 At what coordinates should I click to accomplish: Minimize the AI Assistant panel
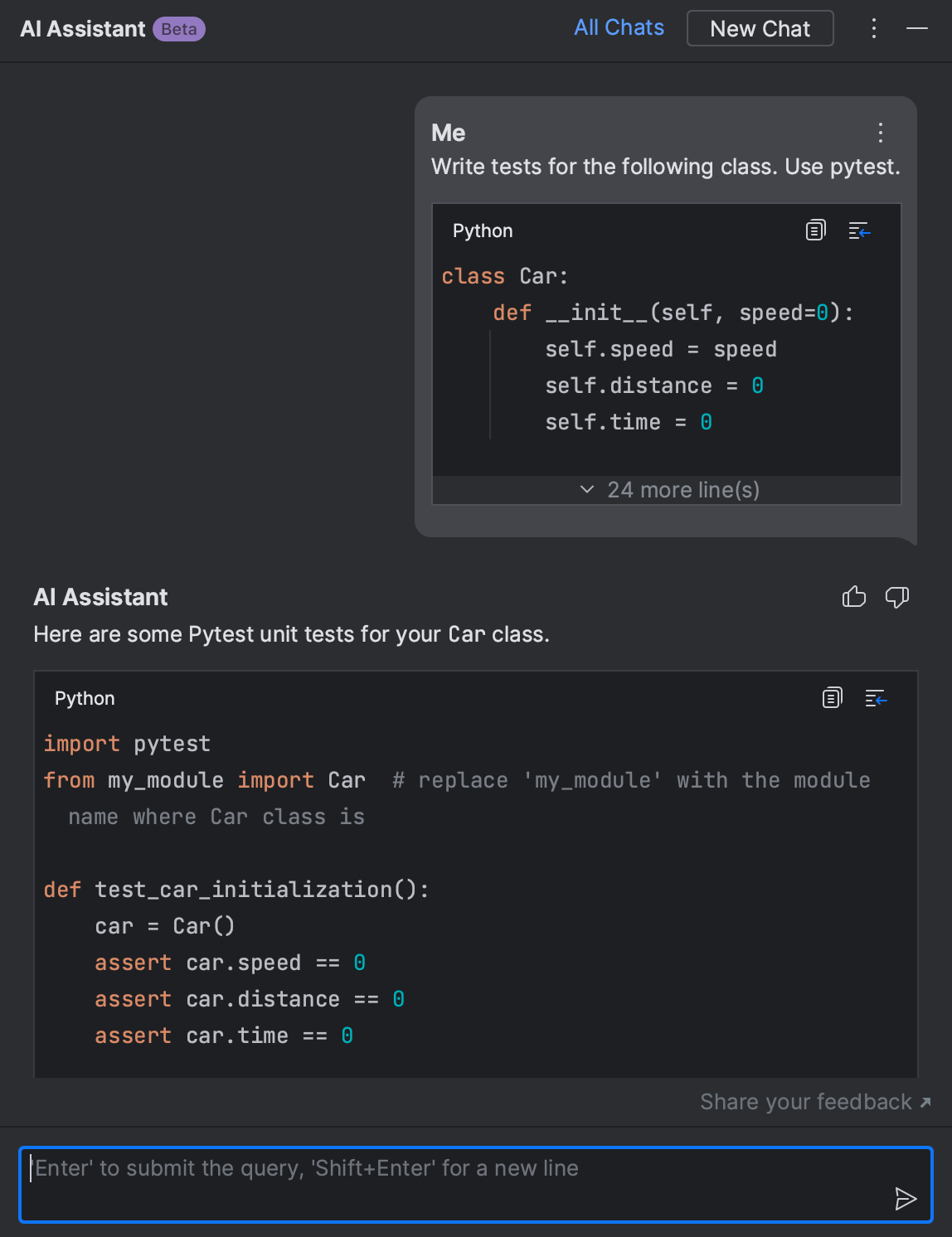tap(917, 28)
